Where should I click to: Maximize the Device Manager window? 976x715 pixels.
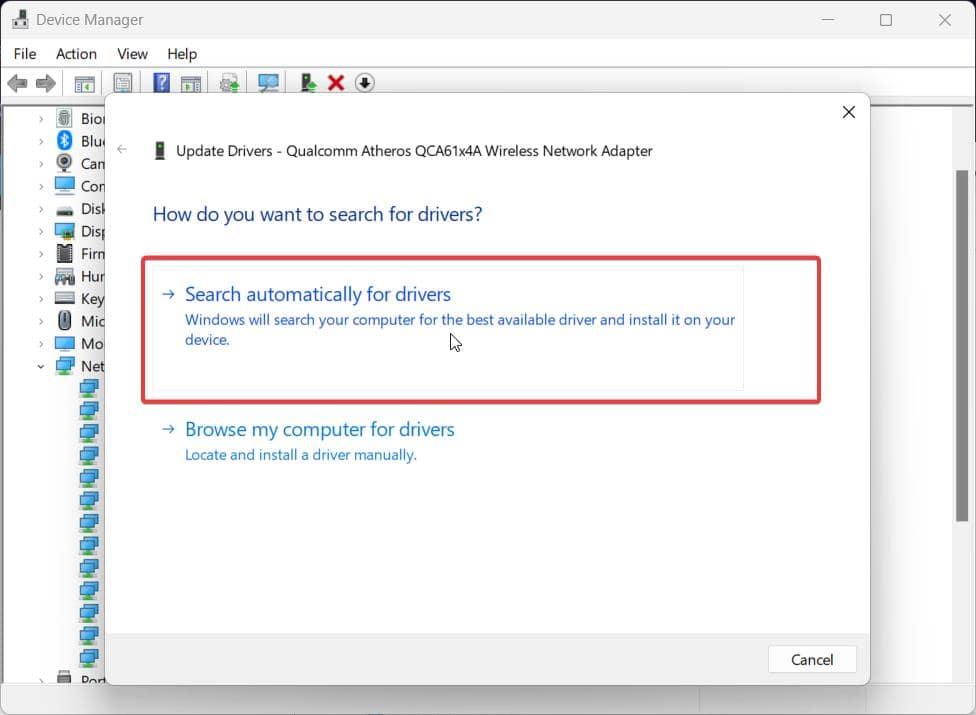coord(886,20)
